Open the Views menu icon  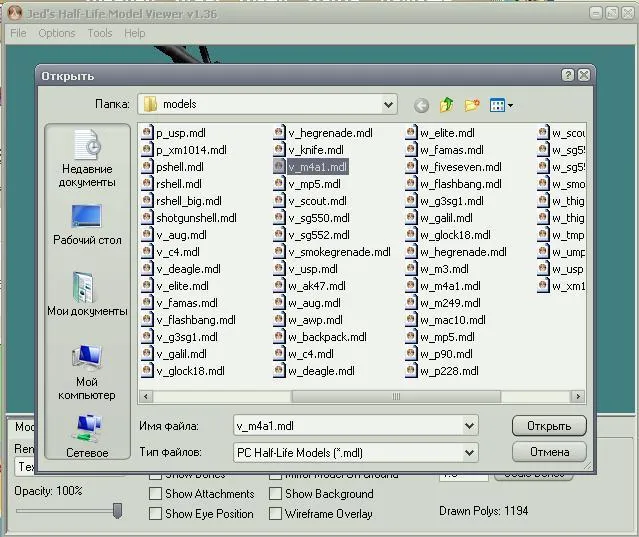500,105
